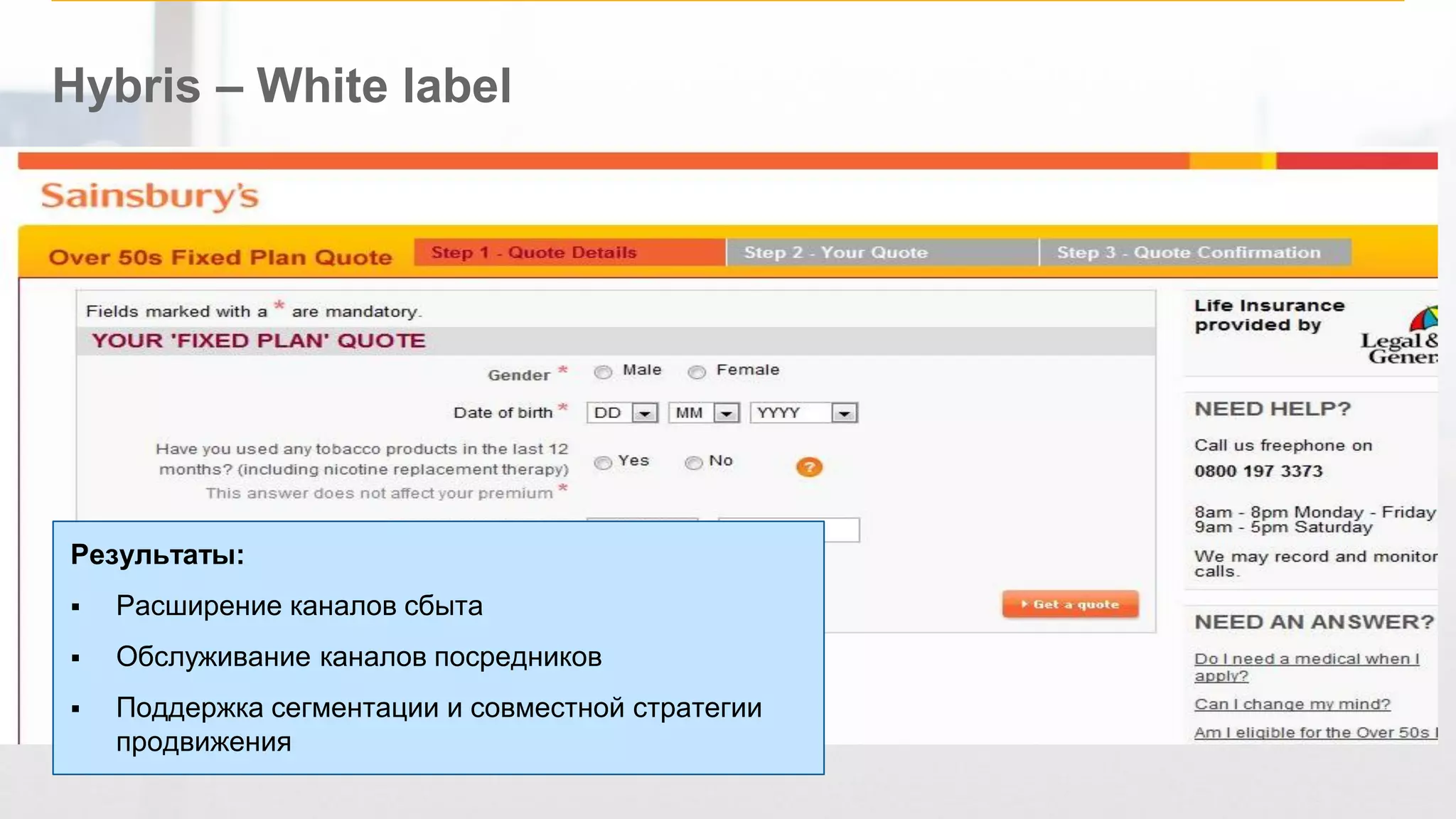Click the Get a quote button
Screen dimensions: 1456x819
tap(1070, 604)
